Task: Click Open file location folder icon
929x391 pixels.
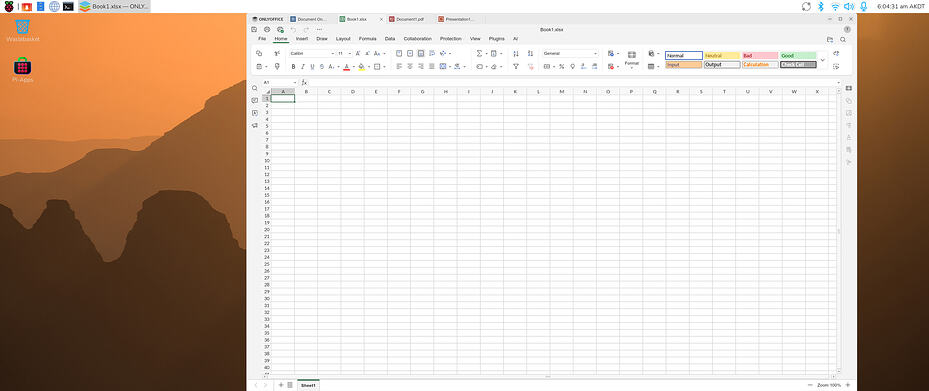Action: 830,39
